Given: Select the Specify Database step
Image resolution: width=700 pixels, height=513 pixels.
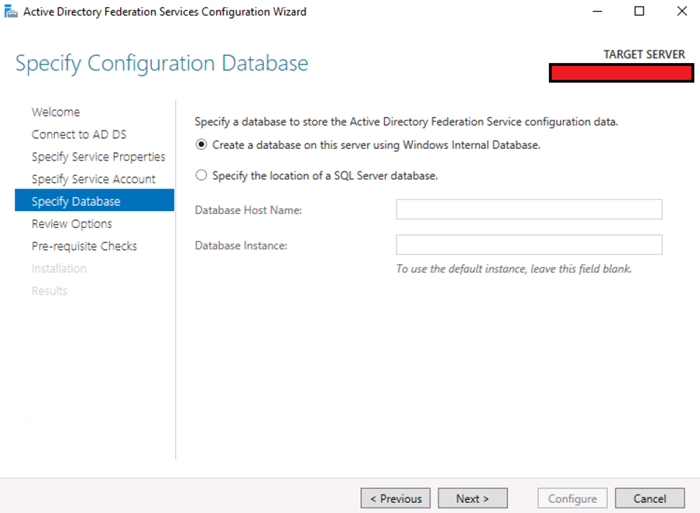Looking at the screenshot, I should (94, 200).
